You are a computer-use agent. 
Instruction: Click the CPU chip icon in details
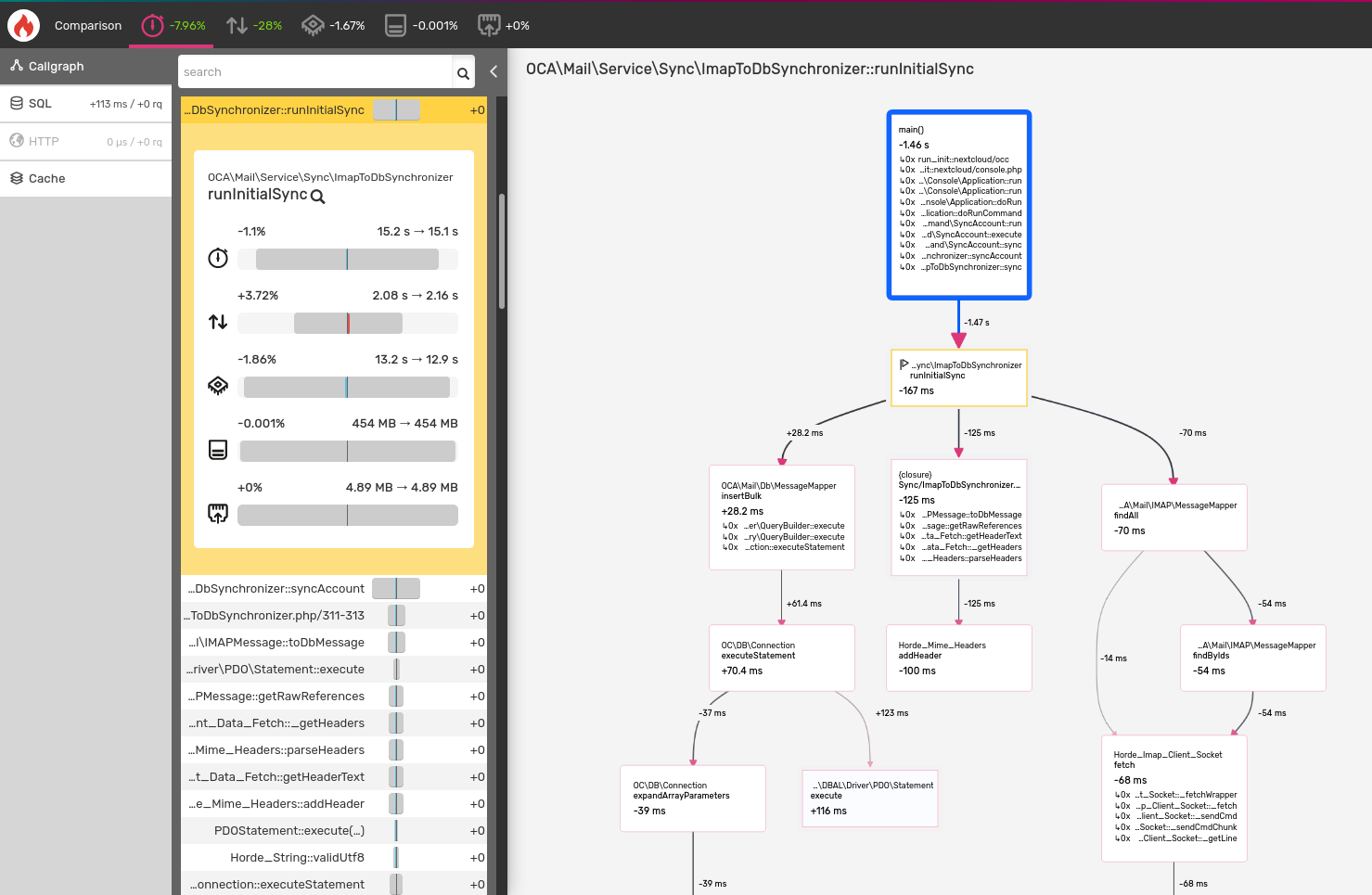click(218, 386)
